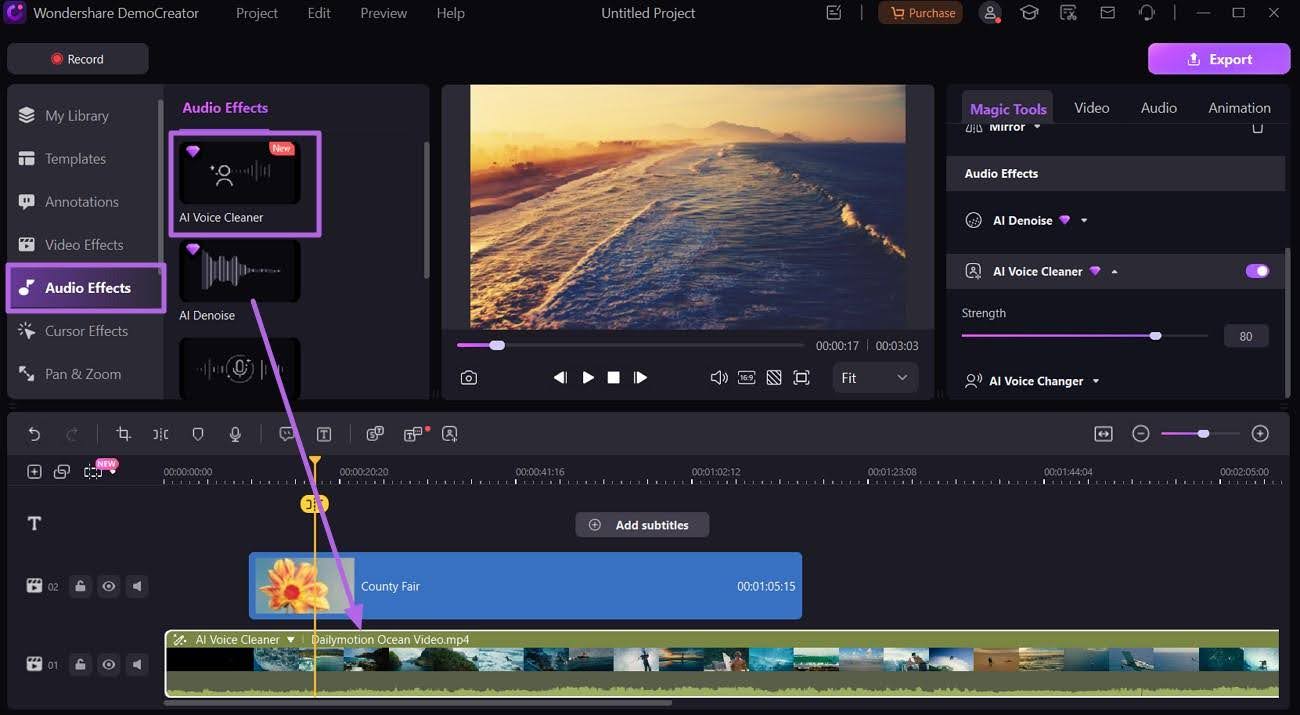The height and width of the screenshot is (715, 1300).
Task: Zoom out the timeline with minus icon
Action: tap(1141, 433)
